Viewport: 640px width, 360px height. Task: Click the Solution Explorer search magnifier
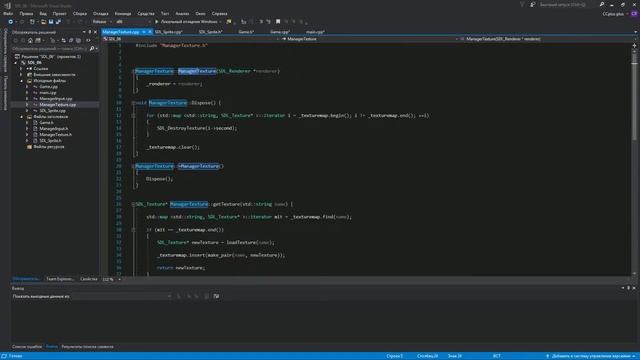pyautogui.click(x=92, y=49)
